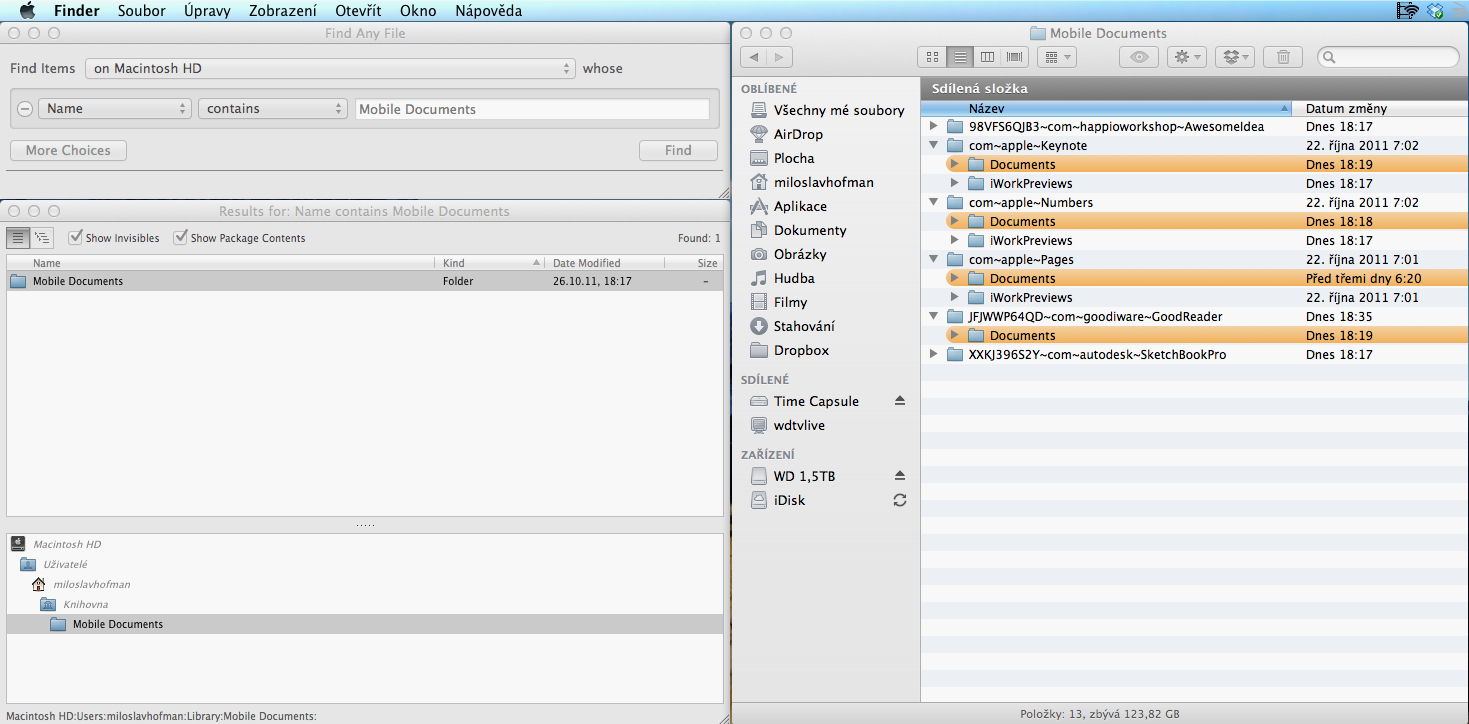Image resolution: width=1469 pixels, height=724 pixels.
Task: Open Obrázky in the sidebar
Action: [x=802, y=254]
